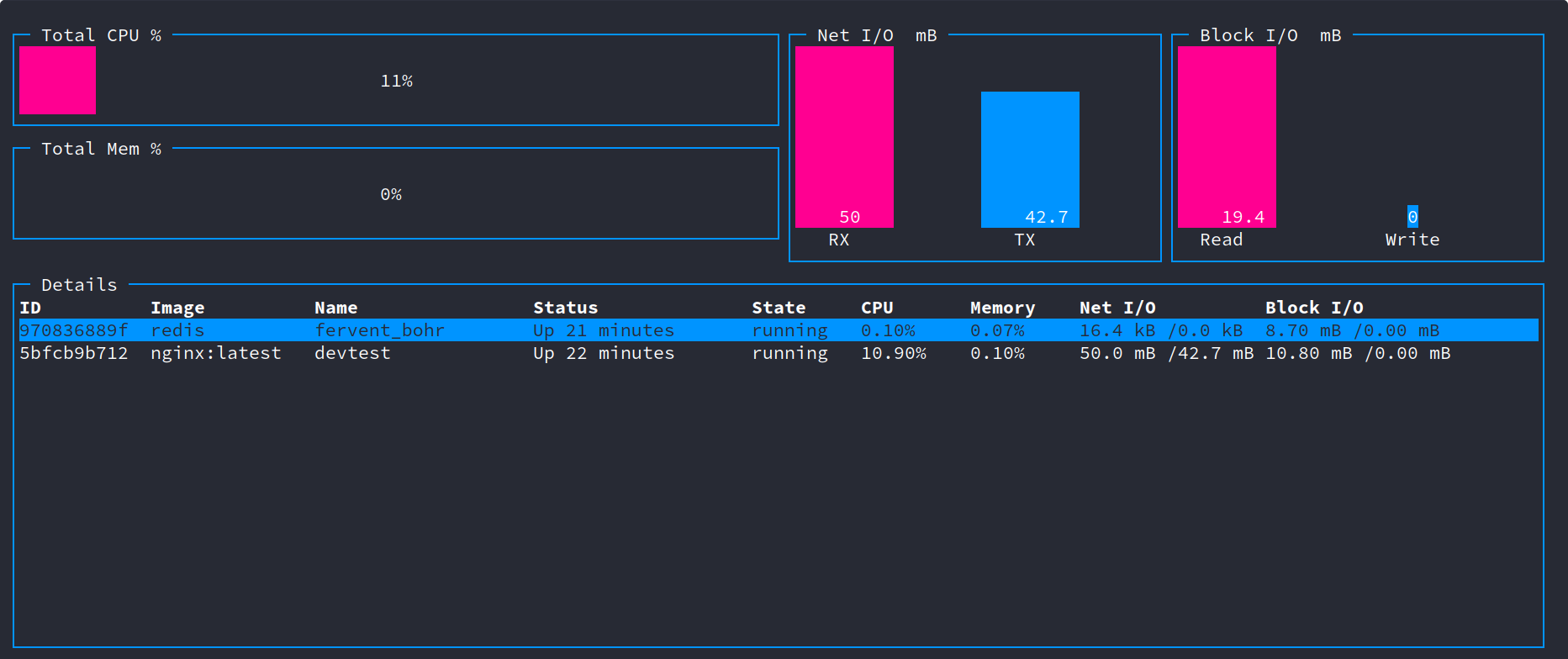Select the redis container ID 970836889f
Image resolution: width=1568 pixels, height=659 pixels.
pyautogui.click(x=74, y=330)
